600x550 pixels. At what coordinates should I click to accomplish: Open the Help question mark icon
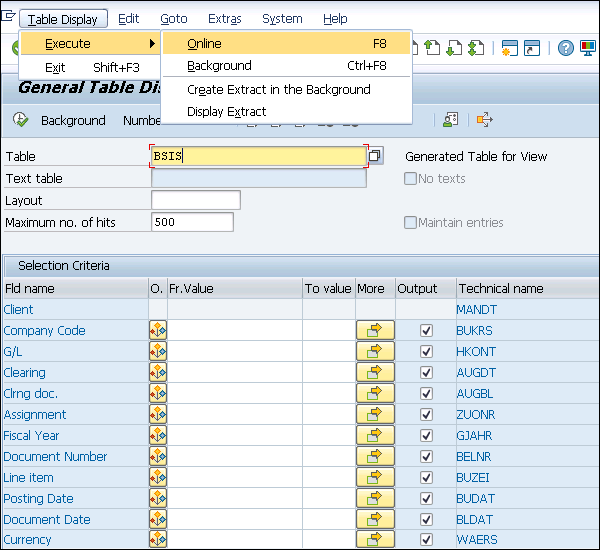click(x=565, y=48)
